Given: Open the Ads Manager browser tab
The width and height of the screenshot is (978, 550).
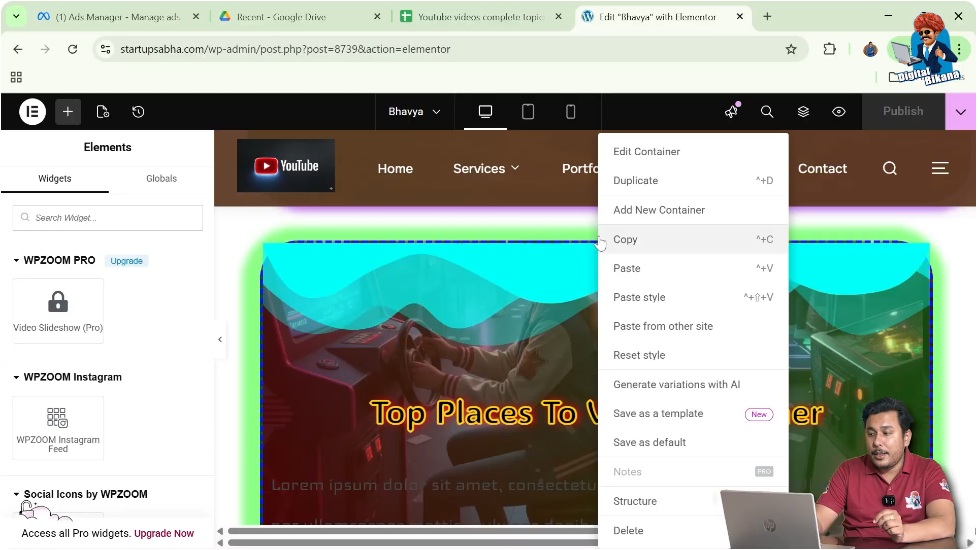Looking at the screenshot, I should (117, 17).
